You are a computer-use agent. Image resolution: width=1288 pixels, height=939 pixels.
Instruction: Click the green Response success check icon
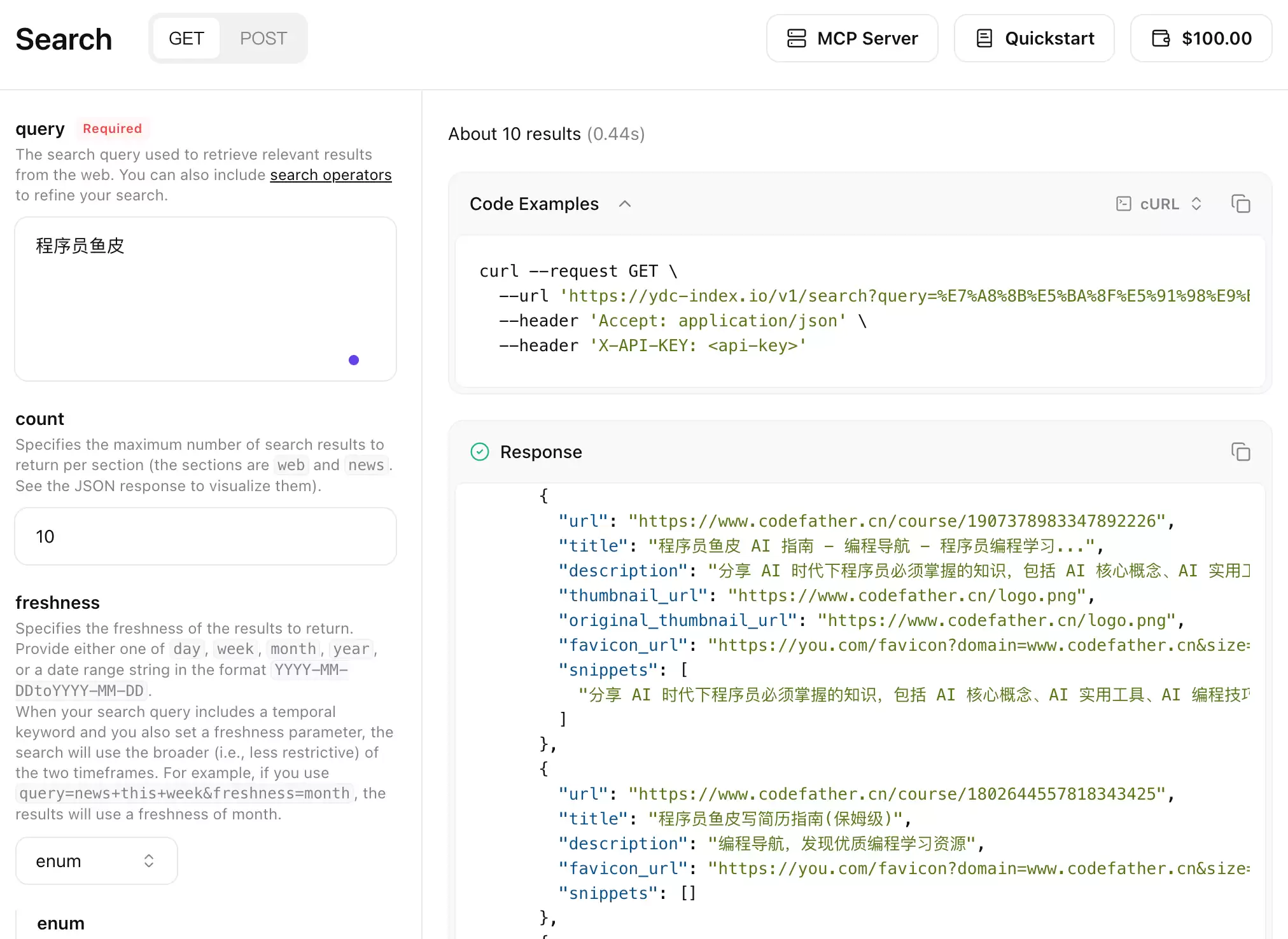point(480,452)
